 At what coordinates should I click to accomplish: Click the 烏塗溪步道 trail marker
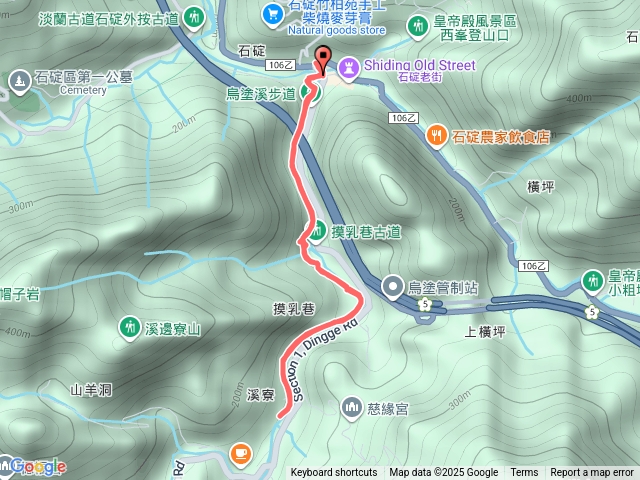312,93
